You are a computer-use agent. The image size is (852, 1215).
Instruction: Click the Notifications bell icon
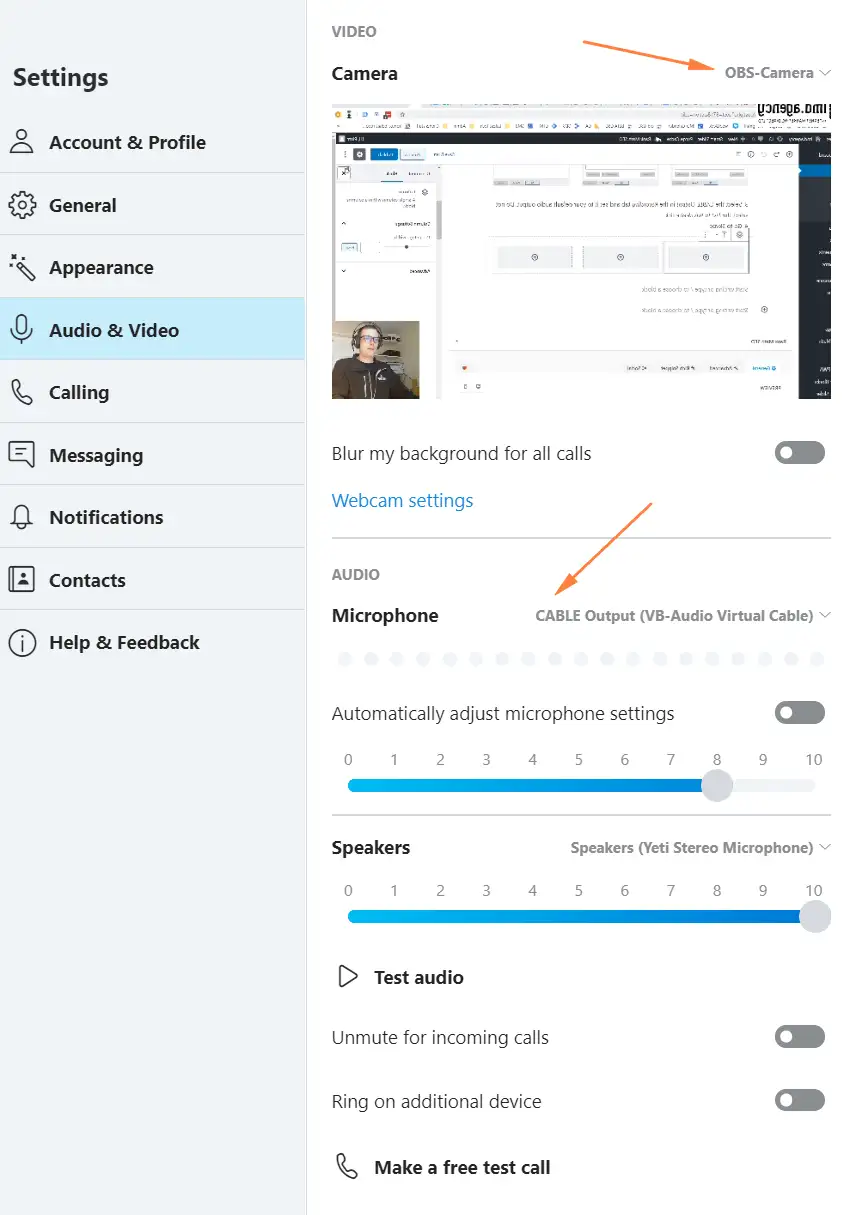pos(21,517)
